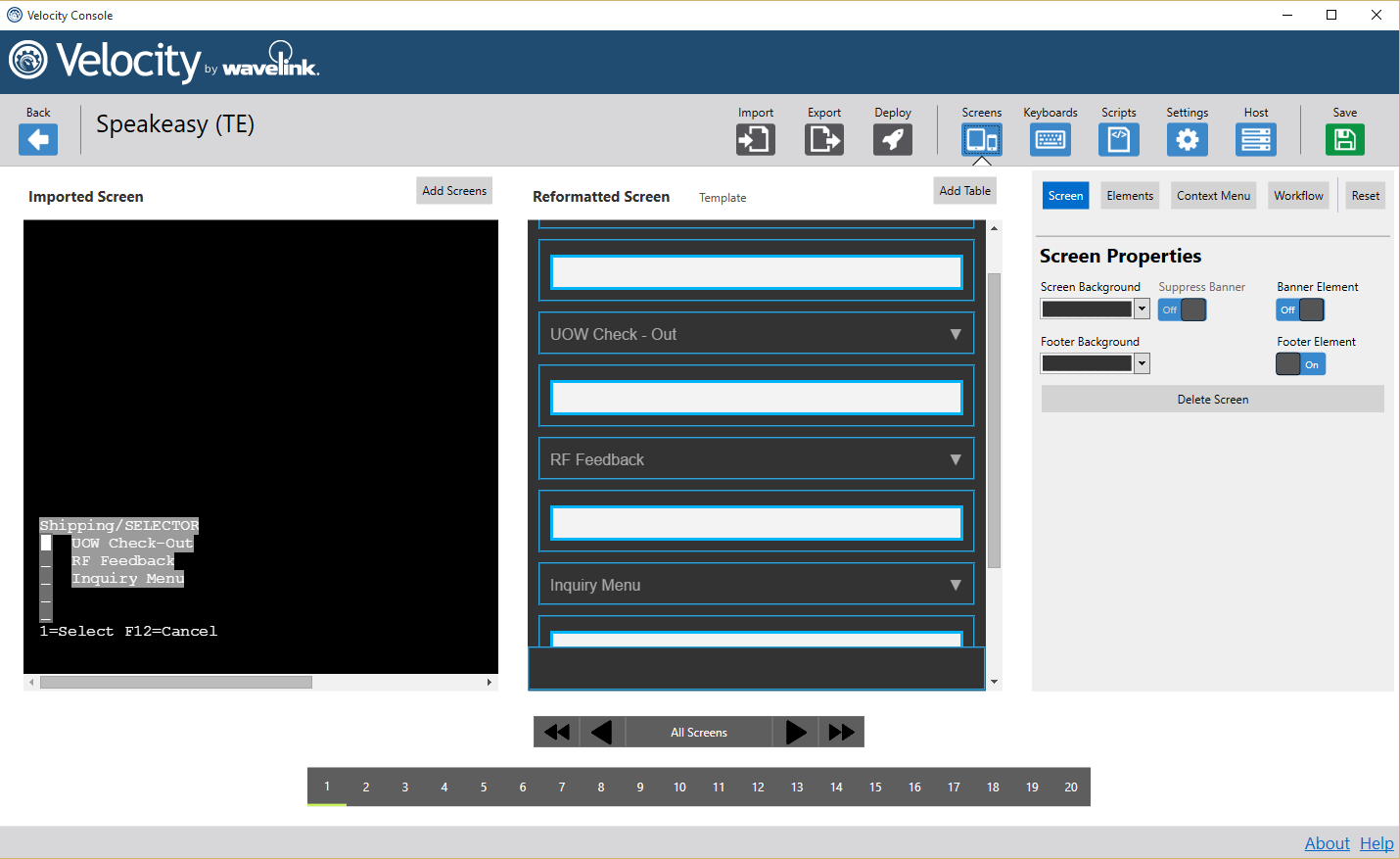Click the Screen Background color swatch

pos(1087,310)
